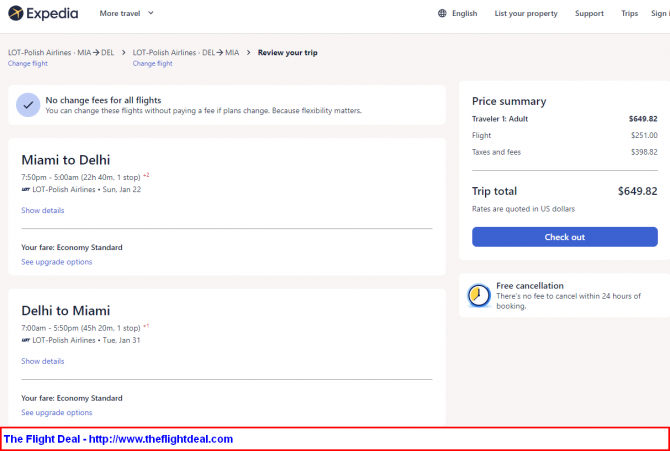Select the Trip total $649.82 amount
This screenshot has height=451, width=670.
638,191
